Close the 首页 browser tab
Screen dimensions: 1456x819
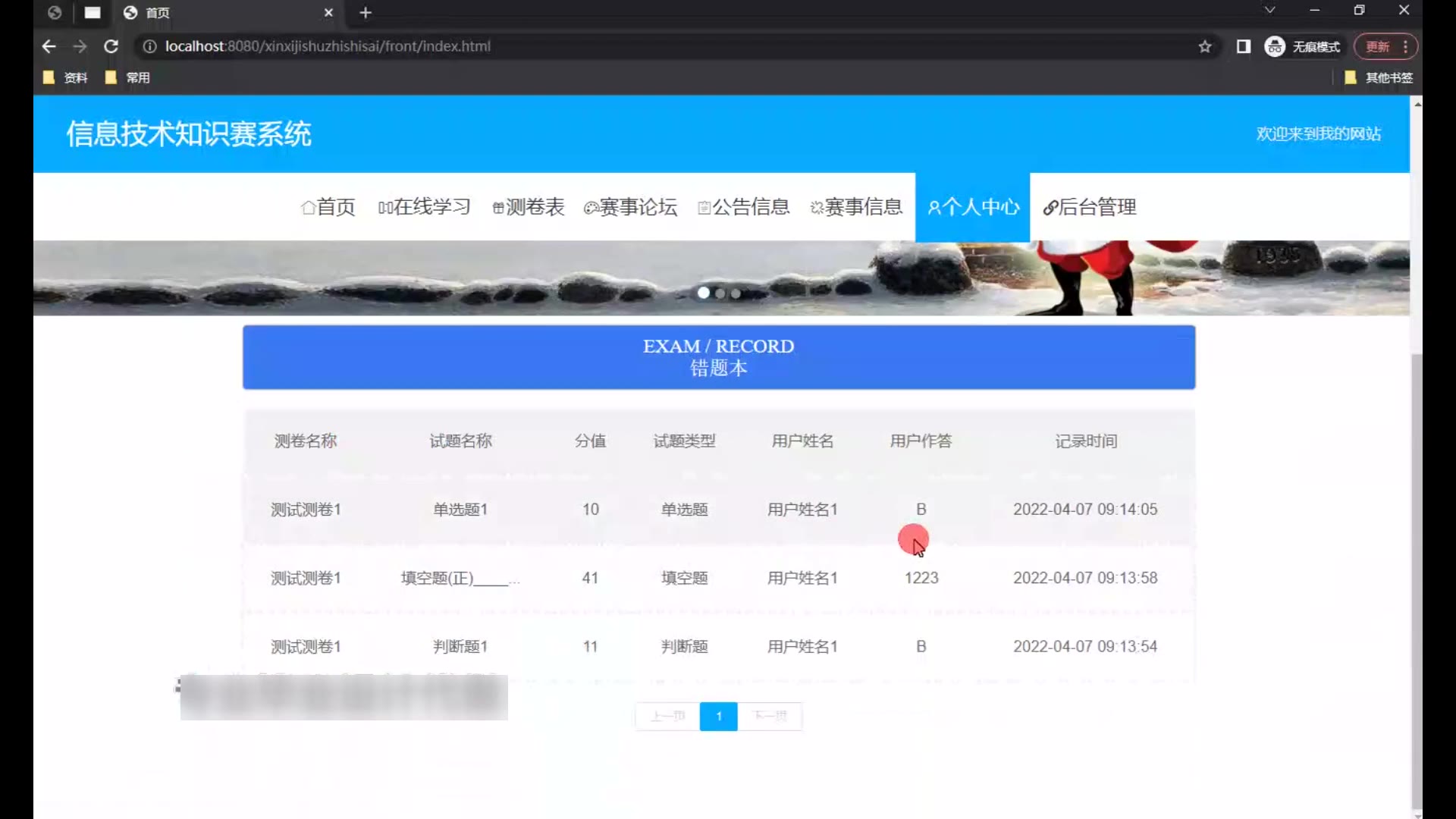click(x=328, y=12)
